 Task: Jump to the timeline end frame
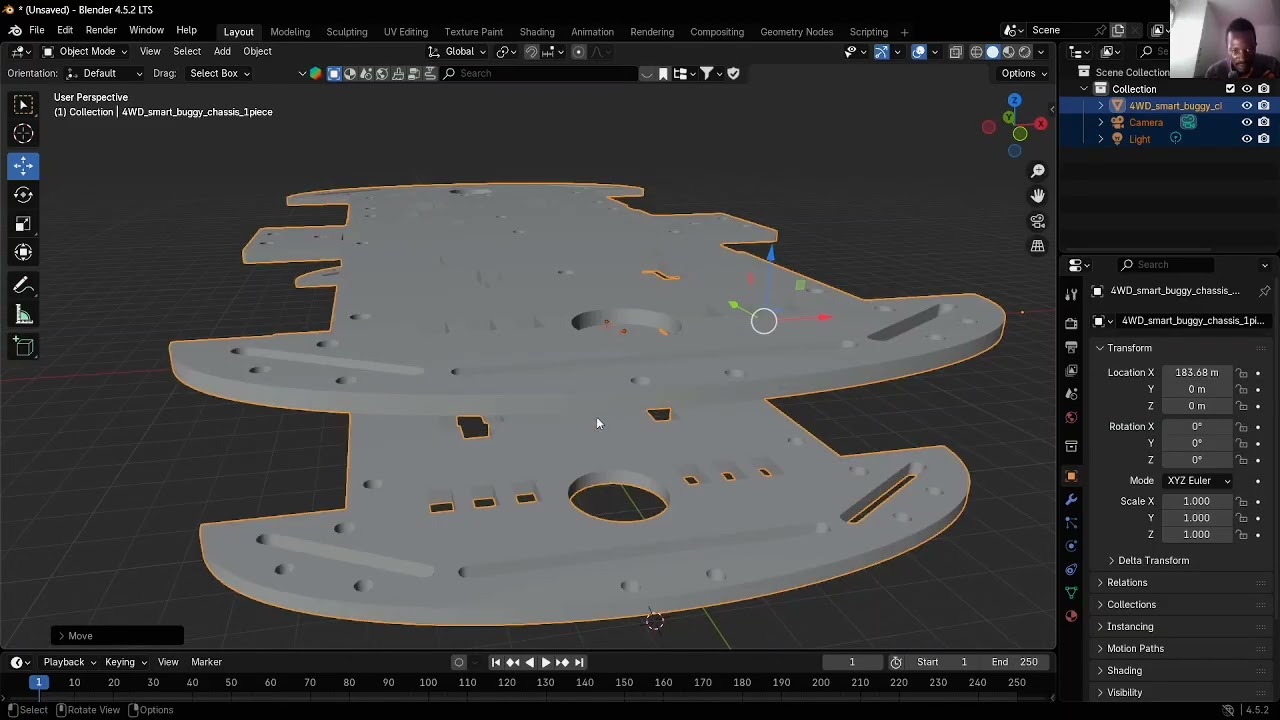[578, 662]
